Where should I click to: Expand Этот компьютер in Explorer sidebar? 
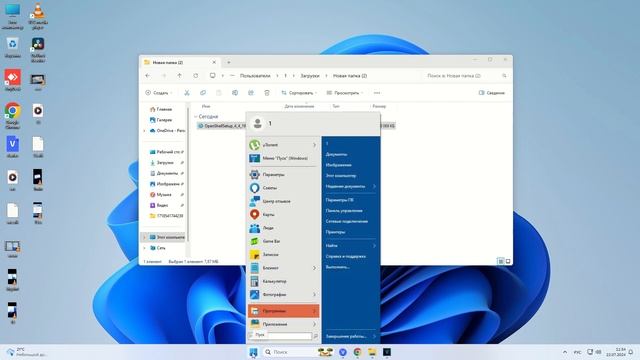(x=144, y=237)
